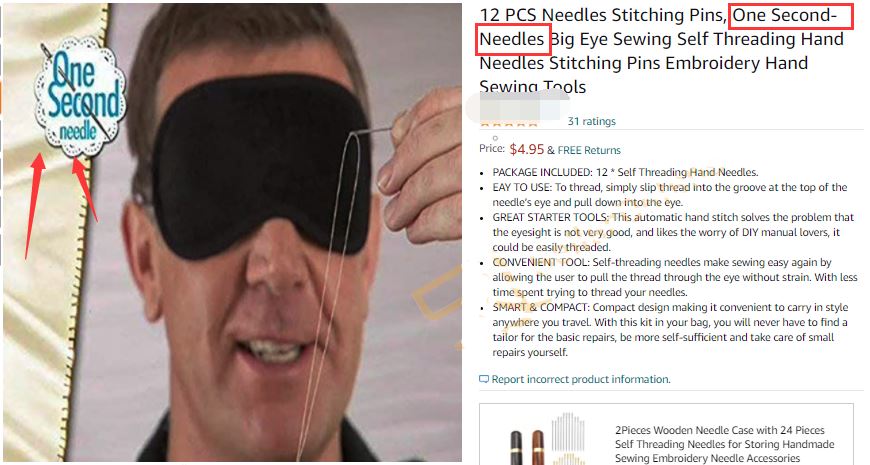The image size is (870, 465).
Task: Click the $4.95 price text
Action: (x=527, y=149)
